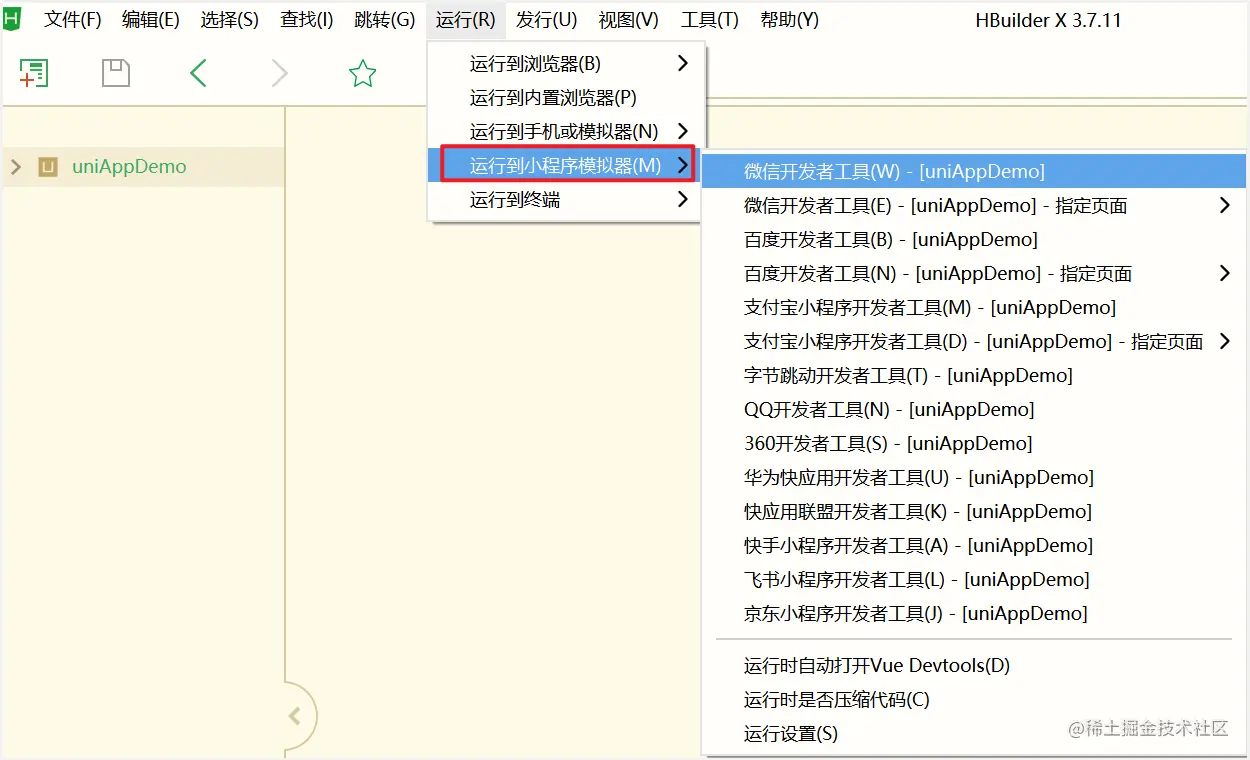This screenshot has height=760, width=1250.
Task: Open the 编辑(E) menu
Action: (151, 20)
